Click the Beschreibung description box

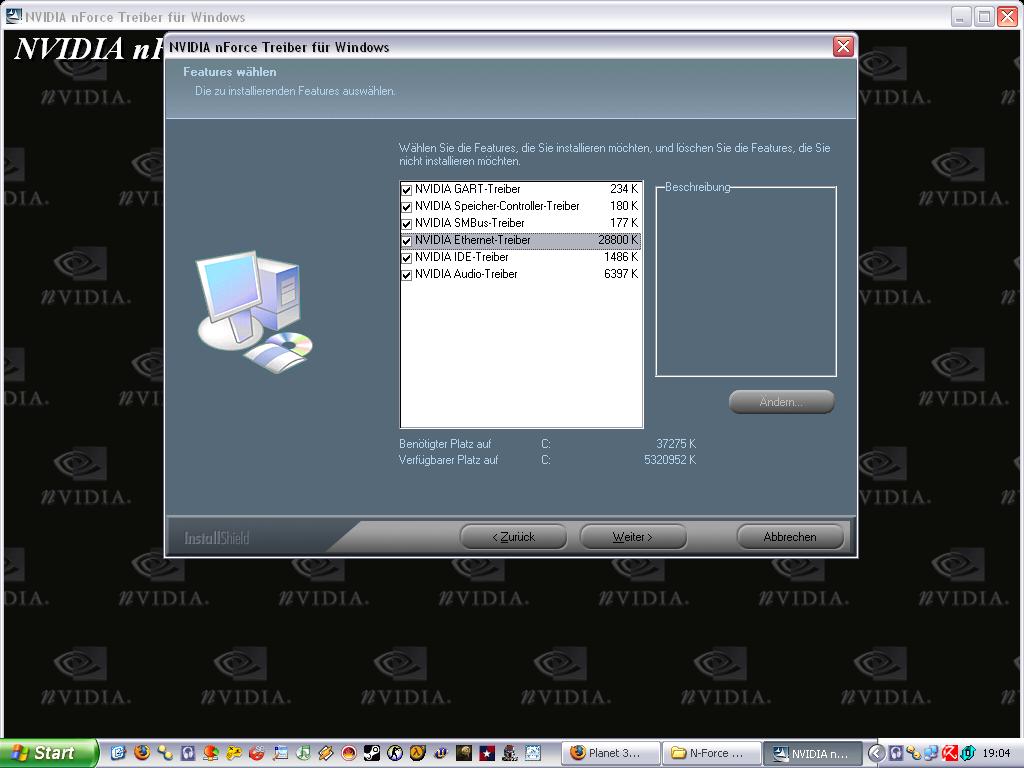click(x=746, y=281)
